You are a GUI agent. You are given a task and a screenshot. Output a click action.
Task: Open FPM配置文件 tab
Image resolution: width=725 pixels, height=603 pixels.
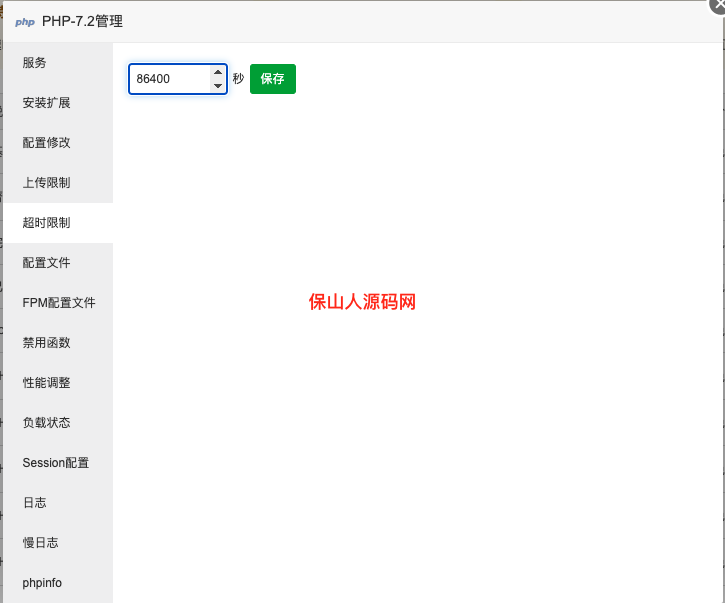point(58,303)
